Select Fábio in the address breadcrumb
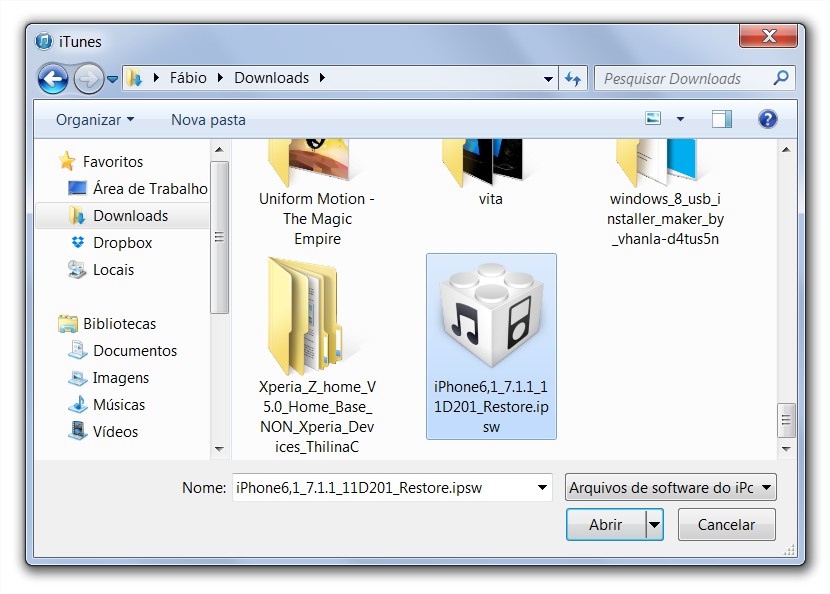 click(188, 78)
